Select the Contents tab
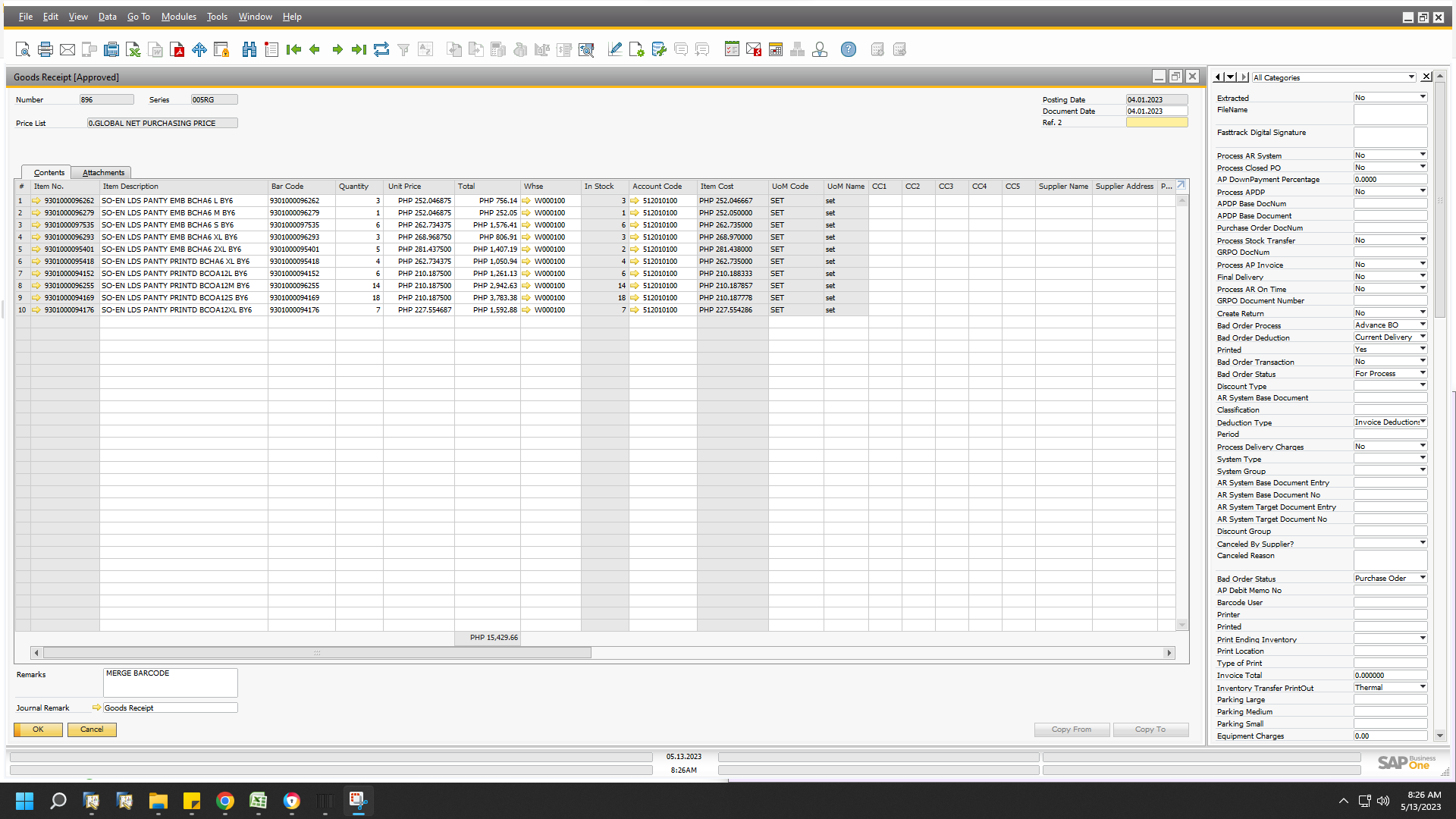Viewport: 1456px width, 819px height. point(49,173)
